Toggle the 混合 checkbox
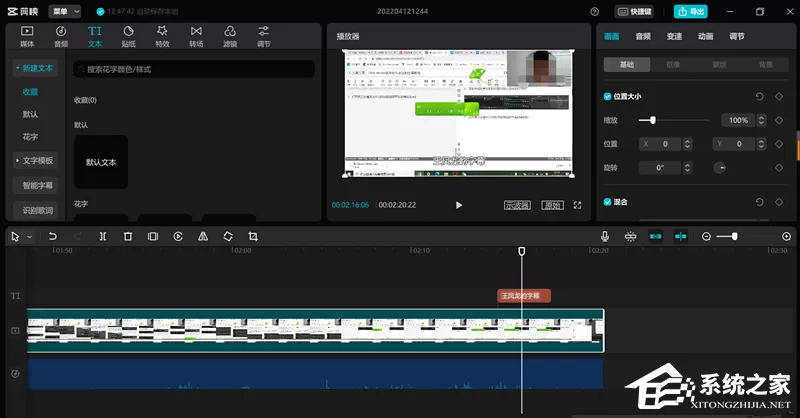Image resolution: width=800 pixels, height=418 pixels. (608, 202)
